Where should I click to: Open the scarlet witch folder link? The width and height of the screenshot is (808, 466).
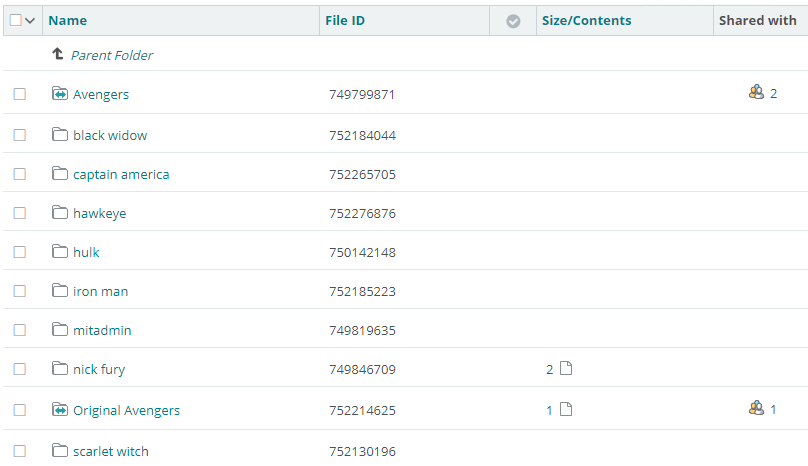pos(111,451)
